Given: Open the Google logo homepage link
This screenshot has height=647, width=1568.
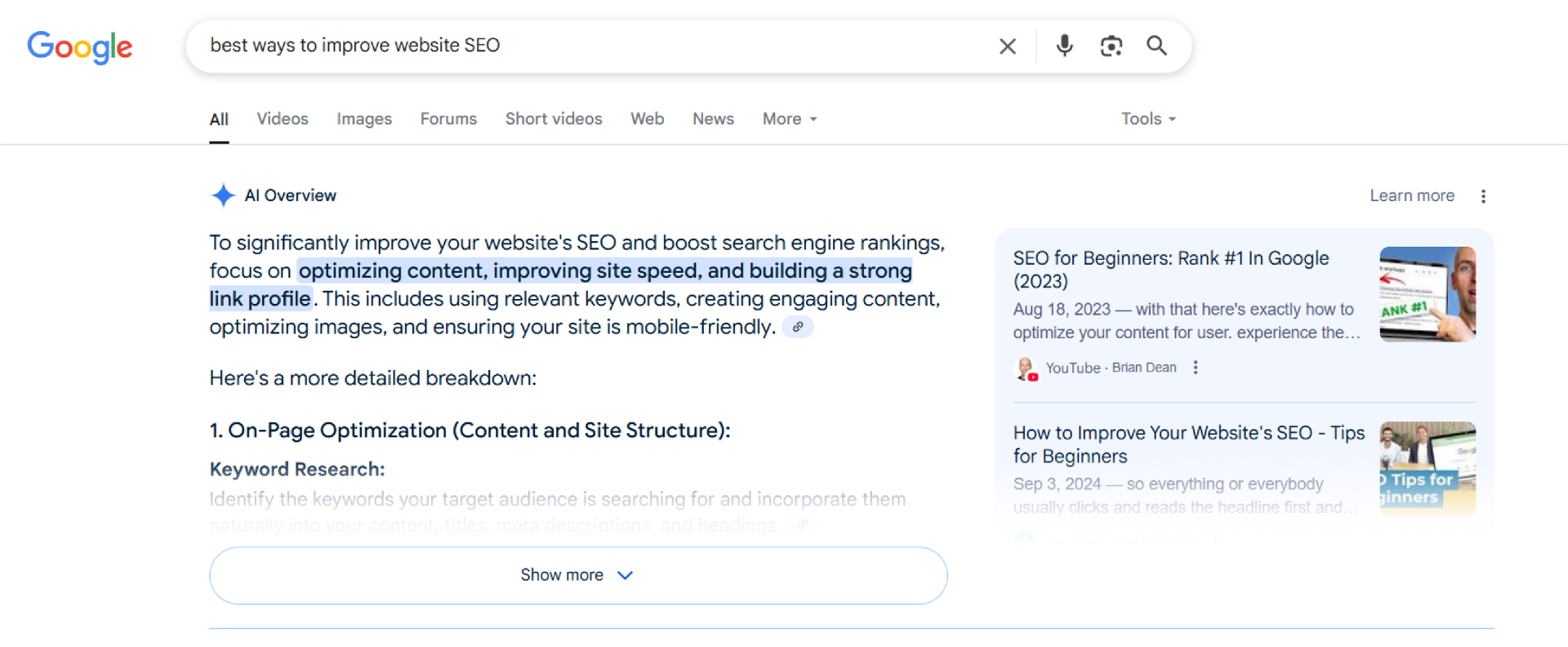Looking at the screenshot, I should click(x=80, y=47).
